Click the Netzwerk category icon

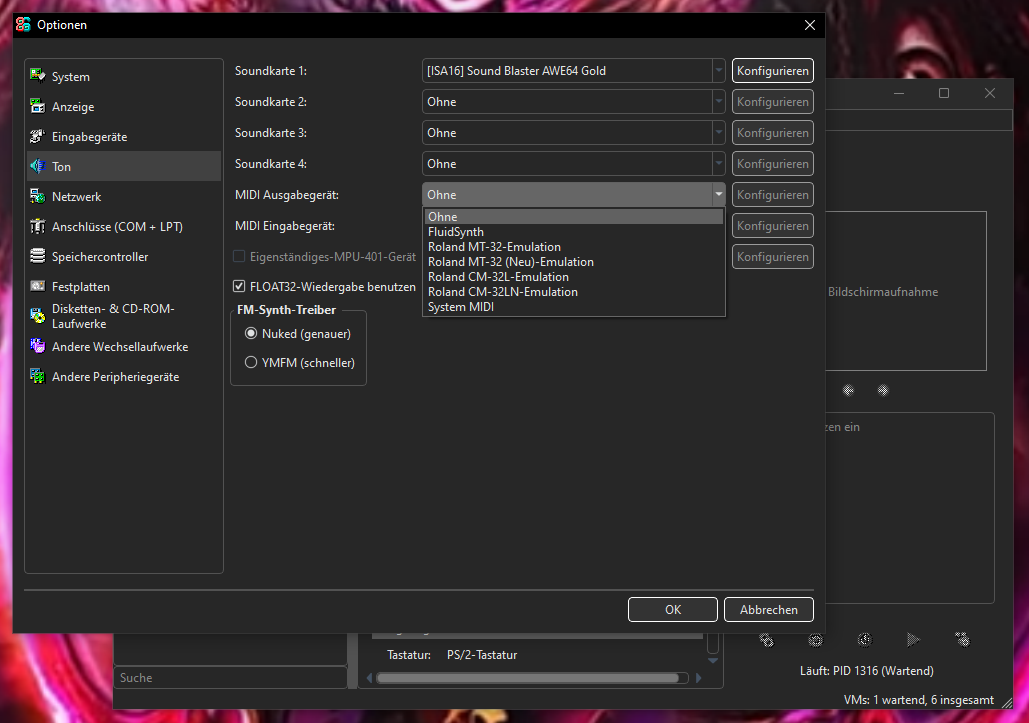36,196
